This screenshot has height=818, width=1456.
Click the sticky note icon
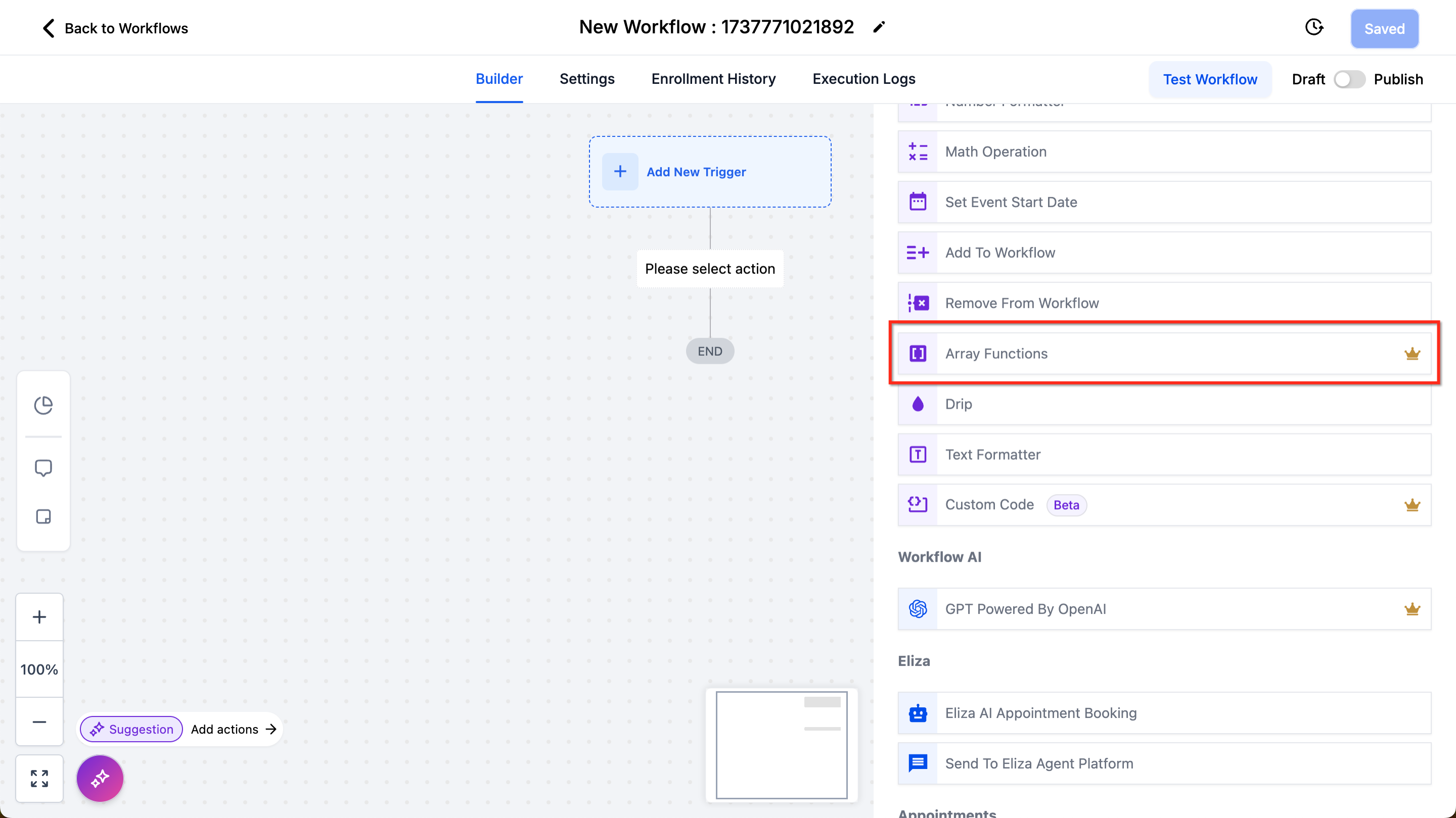point(43,516)
